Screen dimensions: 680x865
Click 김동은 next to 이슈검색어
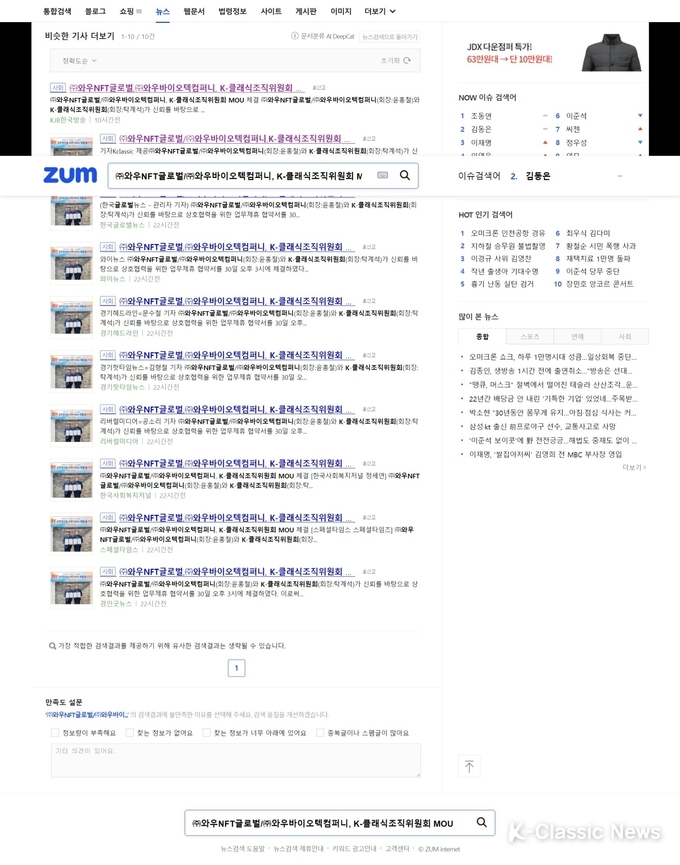(x=538, y=176)
